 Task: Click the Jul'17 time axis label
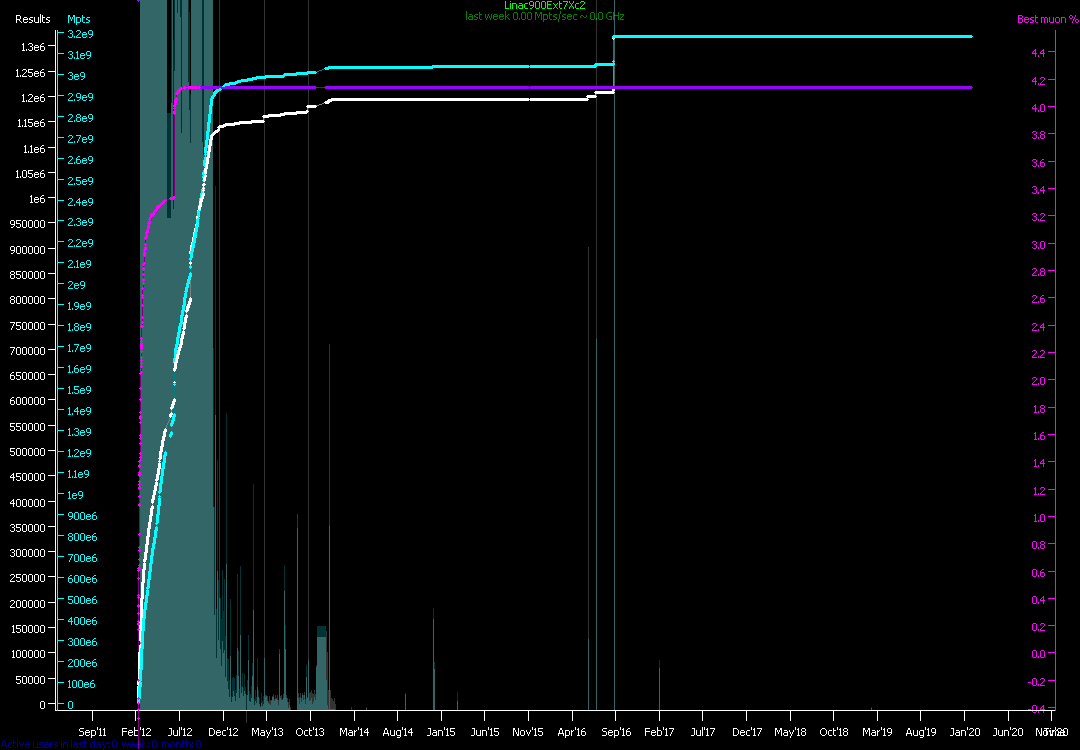(x=702, y=732)
